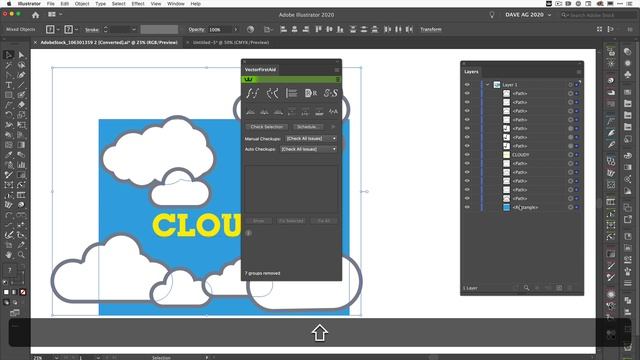Open the fill swatch dropdown arrow
This screenshot has height=360, width=640.
click(58, 29)
